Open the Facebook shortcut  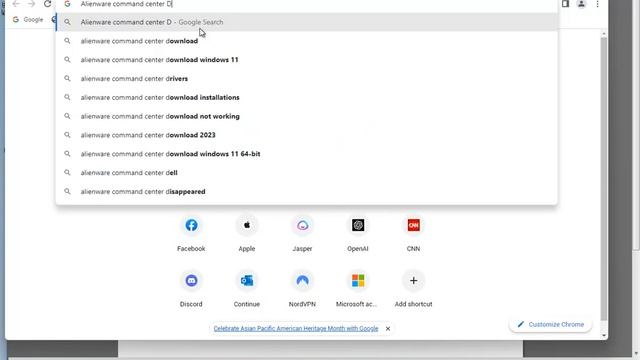(x=191, y=234)
